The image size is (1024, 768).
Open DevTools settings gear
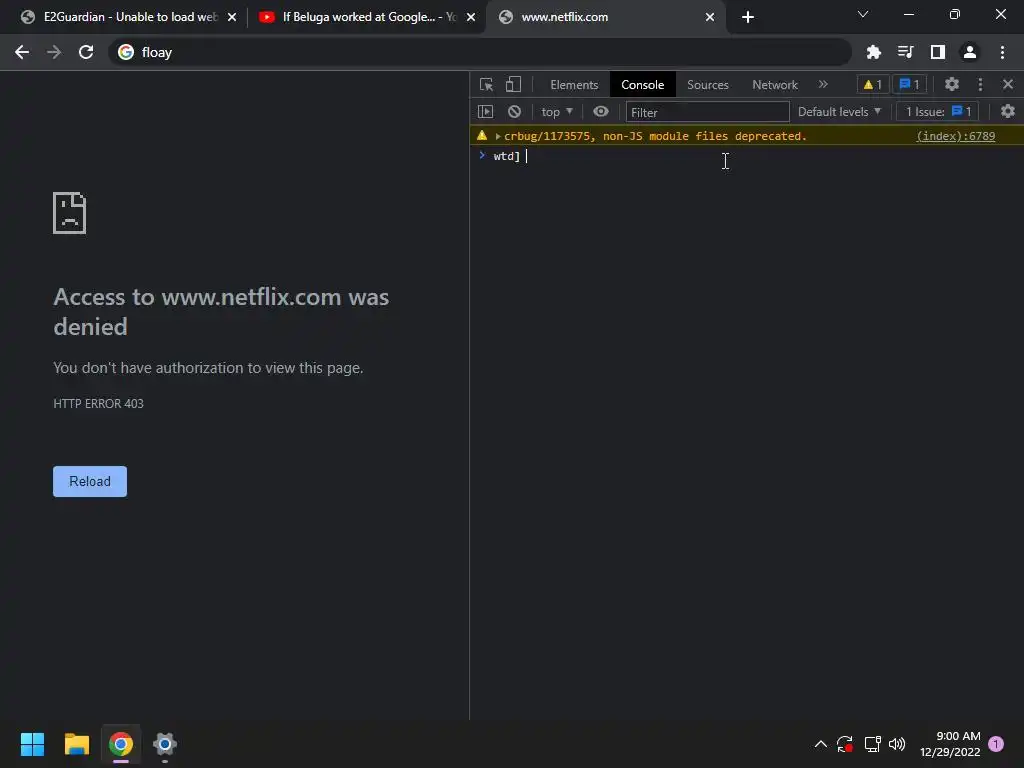[x=952, y=84]
